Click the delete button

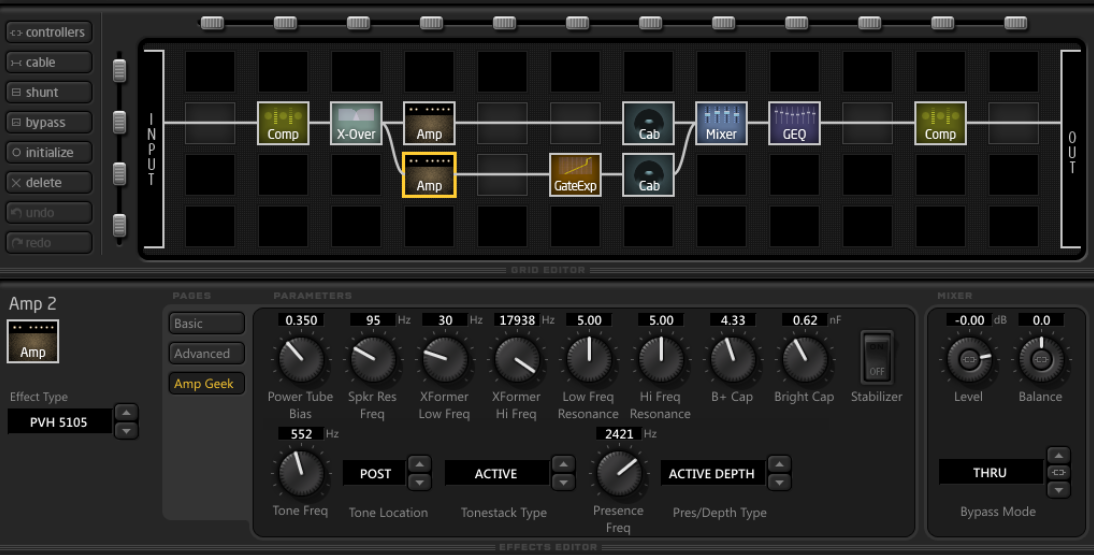click(49, 182)
